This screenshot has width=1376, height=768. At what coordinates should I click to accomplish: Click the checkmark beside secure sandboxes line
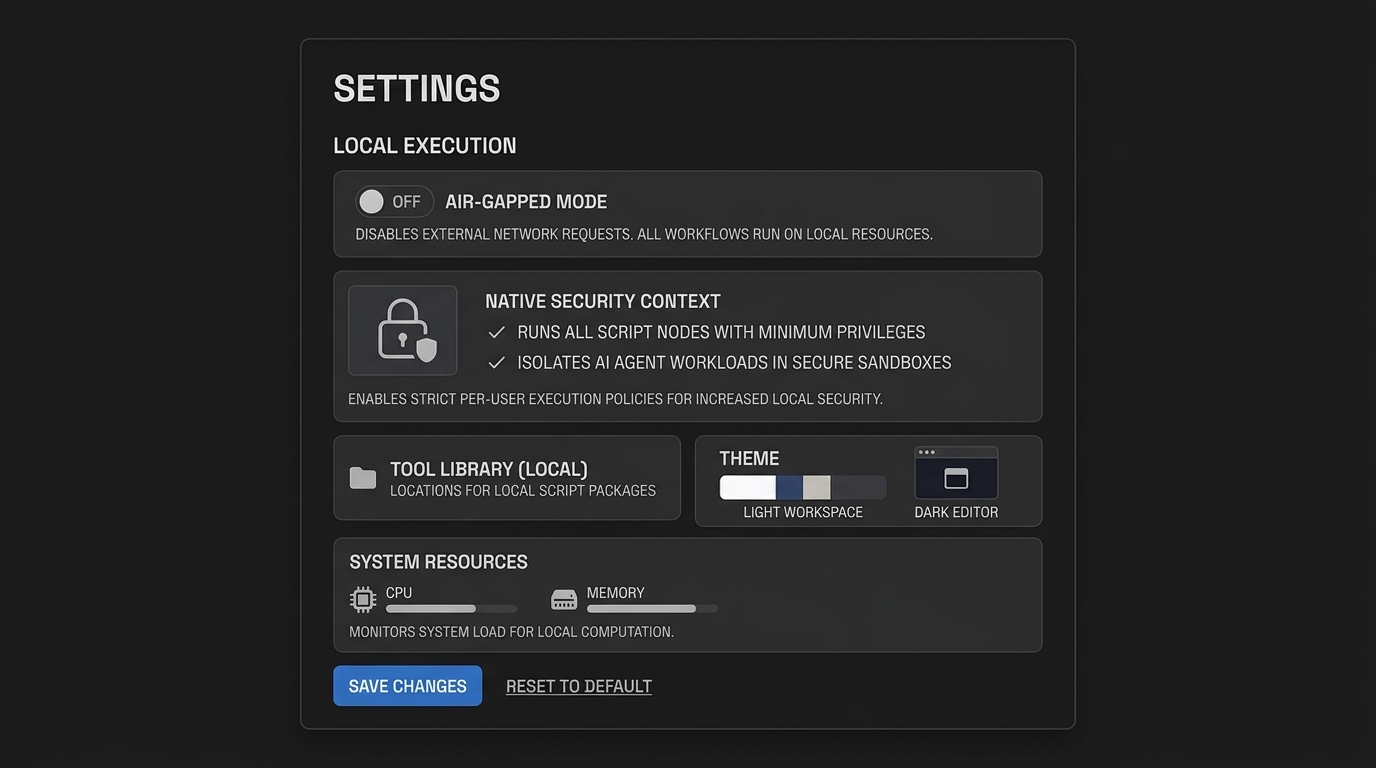click(x=496, y=363)
